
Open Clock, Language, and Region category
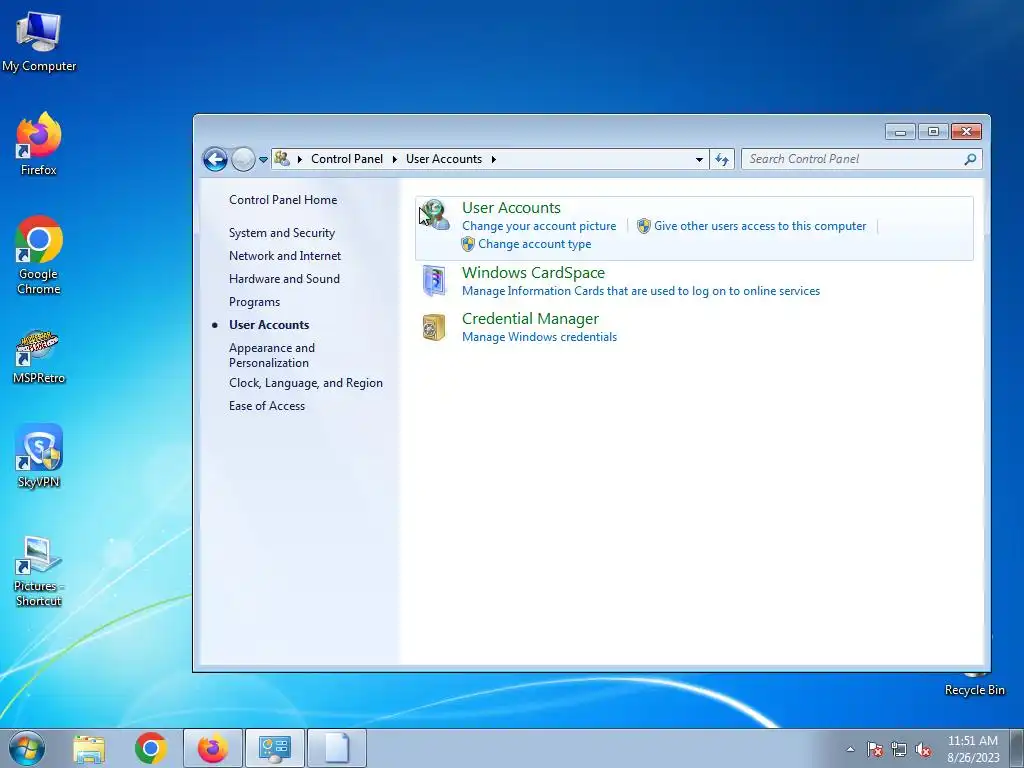306,383
